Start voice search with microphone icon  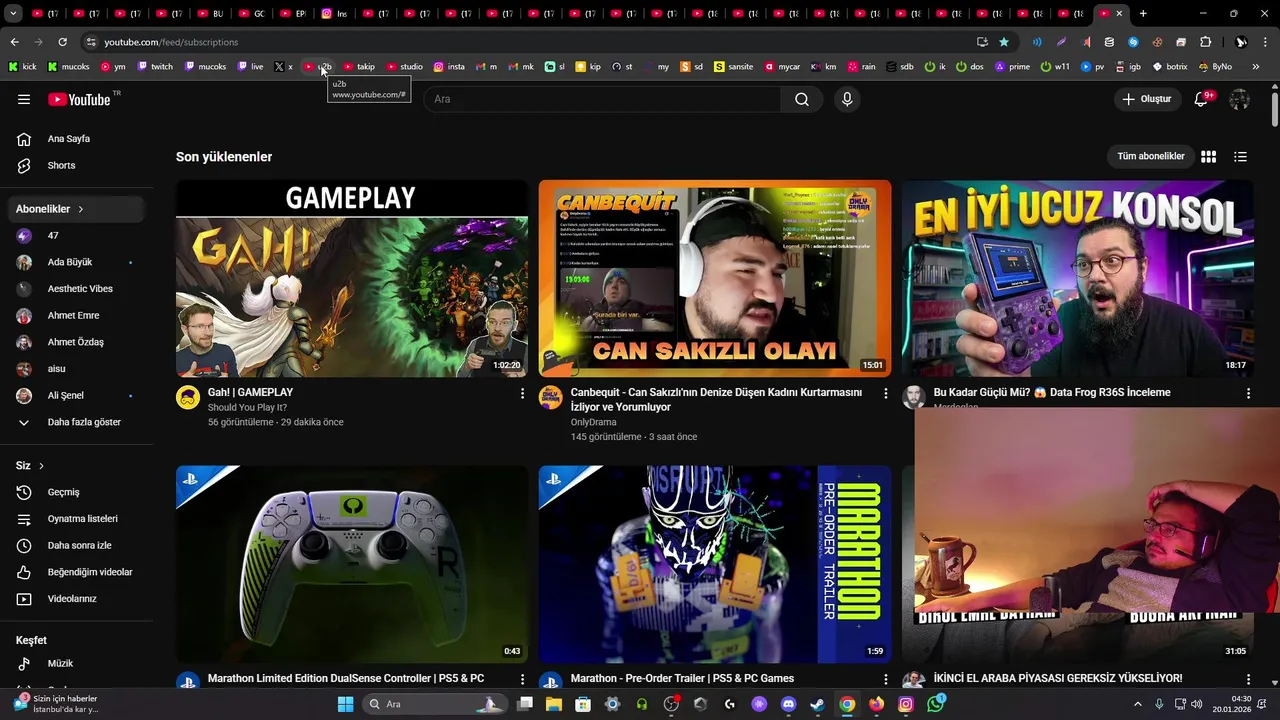click(847, 99)
